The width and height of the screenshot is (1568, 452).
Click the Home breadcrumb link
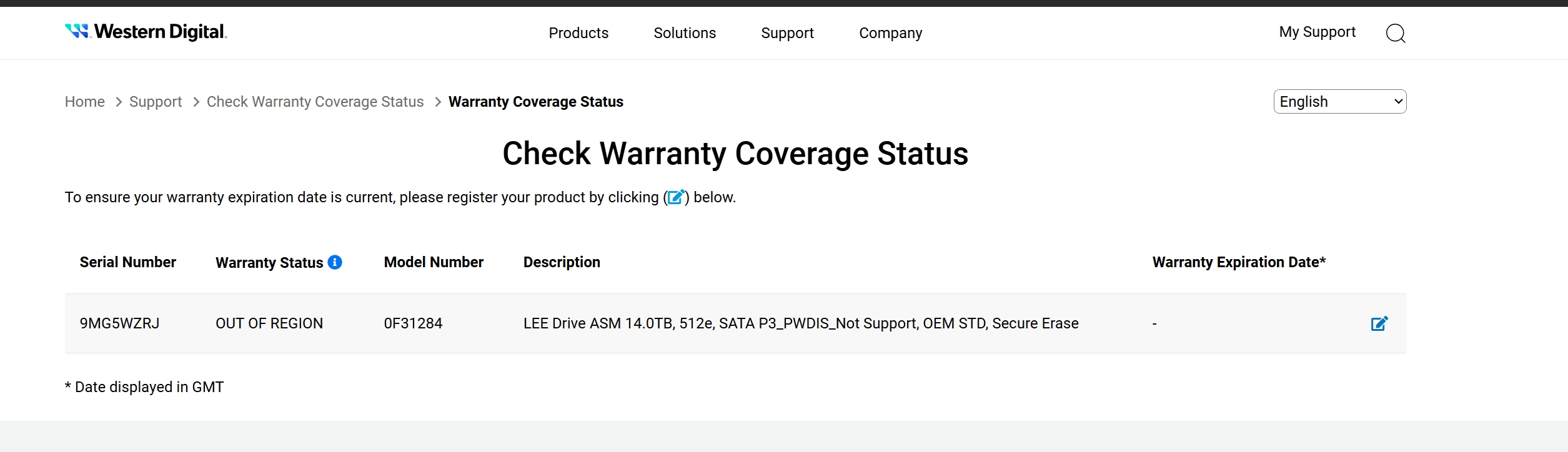click(85, 102)
